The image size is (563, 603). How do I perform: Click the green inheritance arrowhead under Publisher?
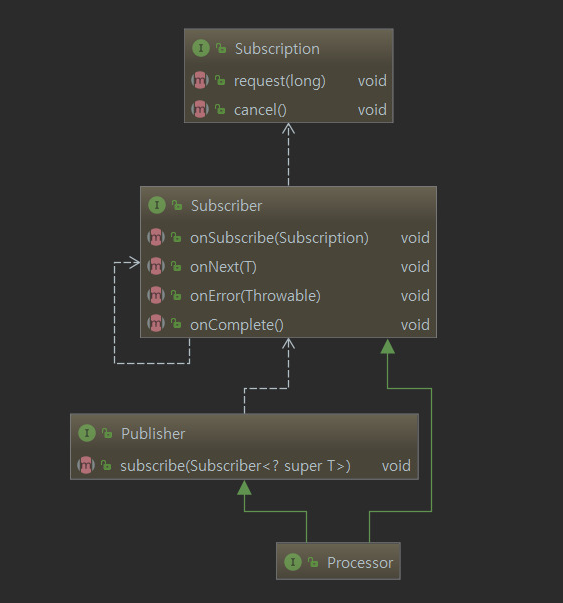245,488
